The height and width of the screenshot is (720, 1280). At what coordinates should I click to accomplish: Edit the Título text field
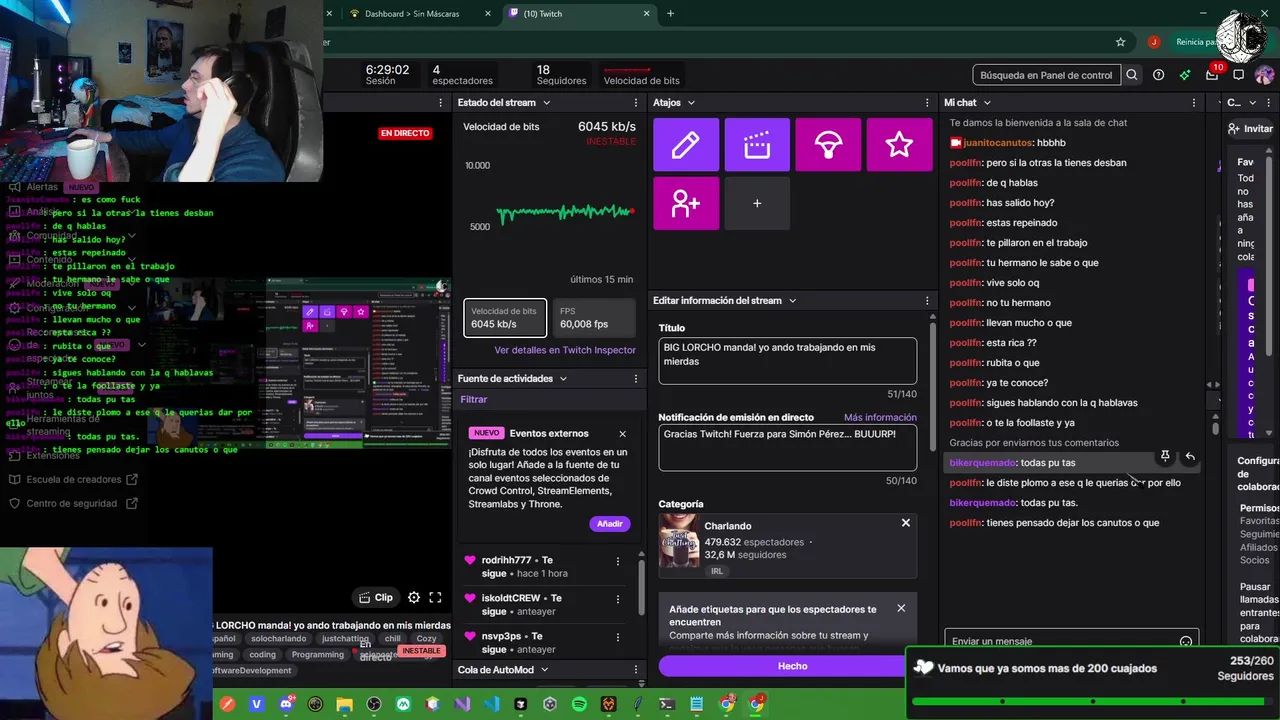[788, 361]
